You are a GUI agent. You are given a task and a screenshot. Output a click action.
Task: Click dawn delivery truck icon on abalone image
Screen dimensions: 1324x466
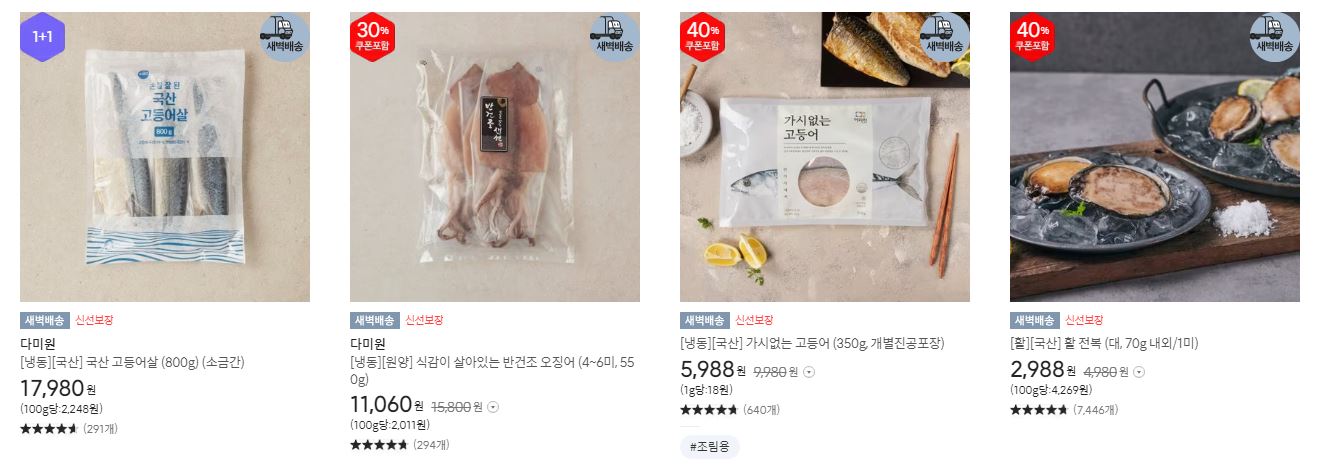1274,37
